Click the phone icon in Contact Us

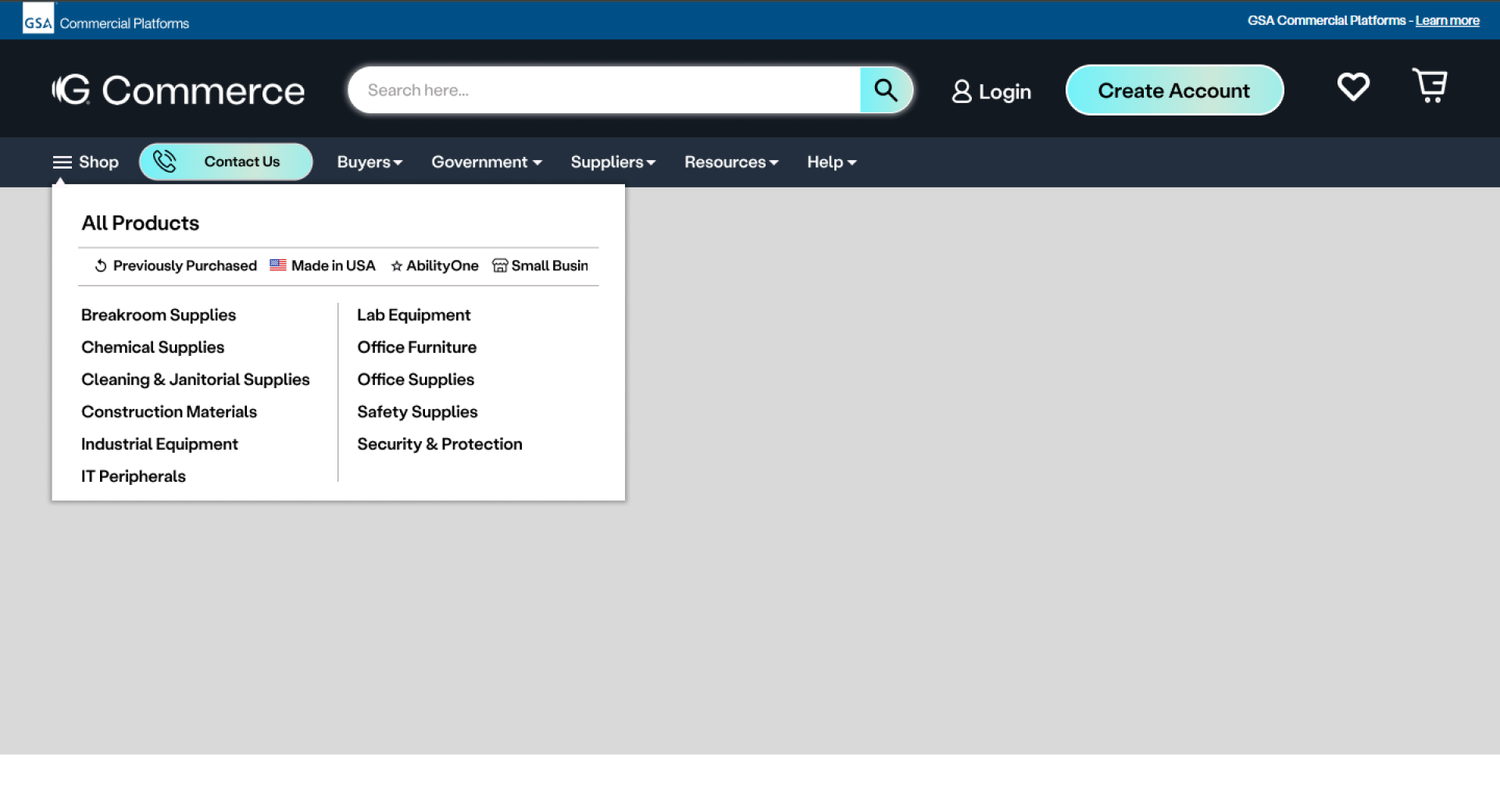click(164, 162)
